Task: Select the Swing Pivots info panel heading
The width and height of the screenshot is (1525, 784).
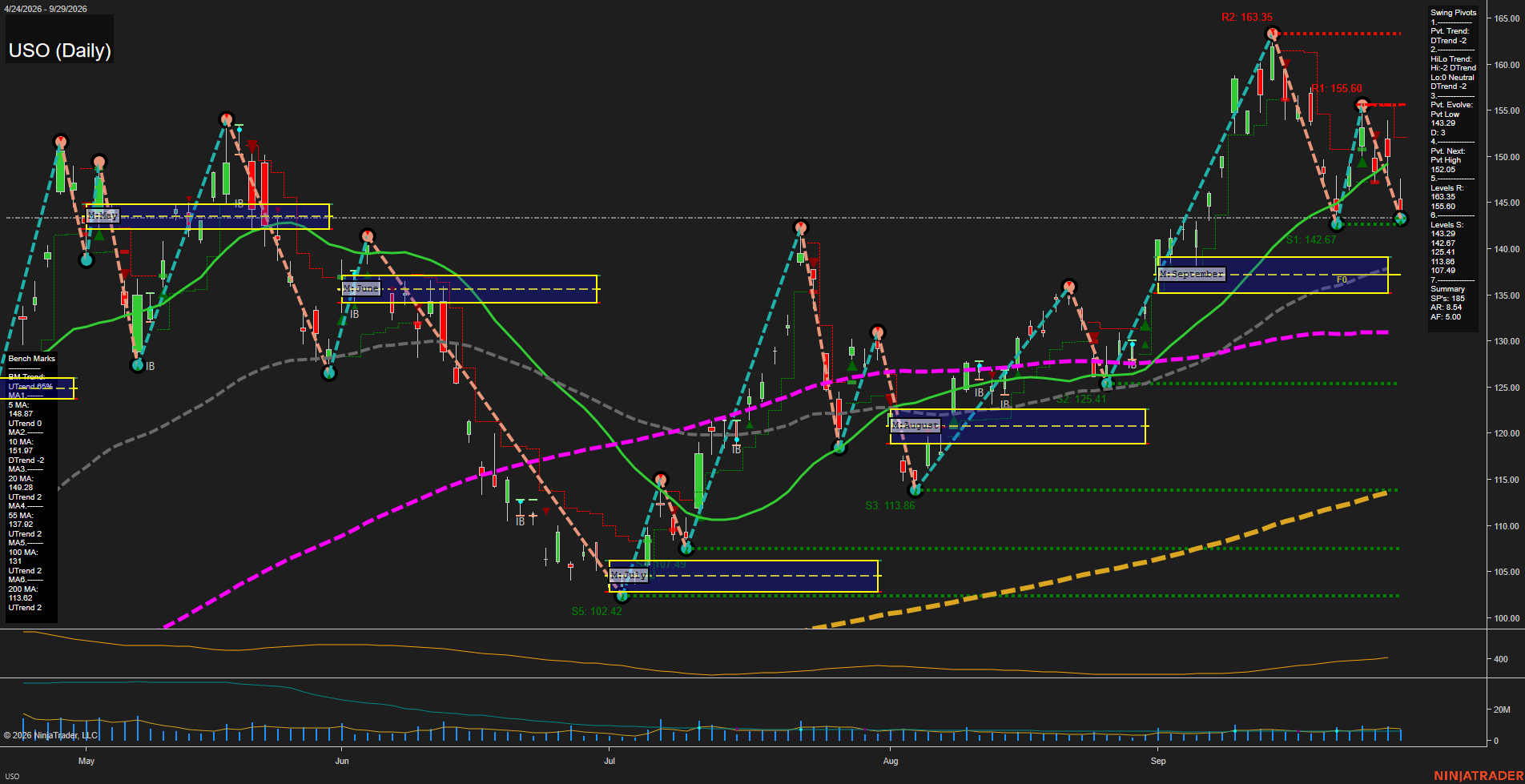Action: (1453, 13)
